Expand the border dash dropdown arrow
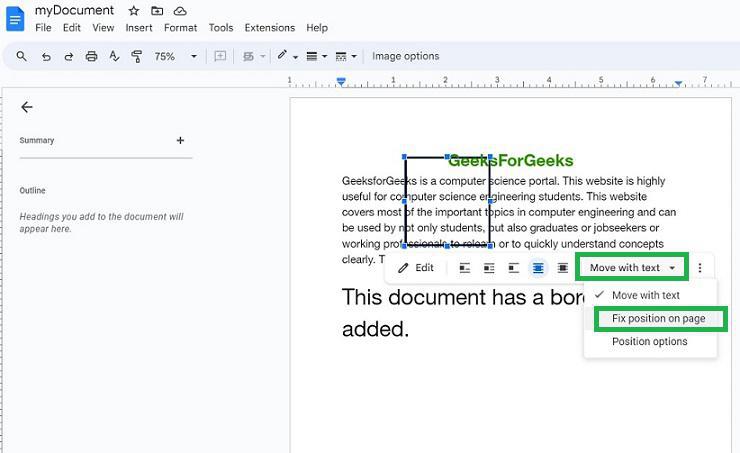740x453 pixels. [x=354, y=57]
